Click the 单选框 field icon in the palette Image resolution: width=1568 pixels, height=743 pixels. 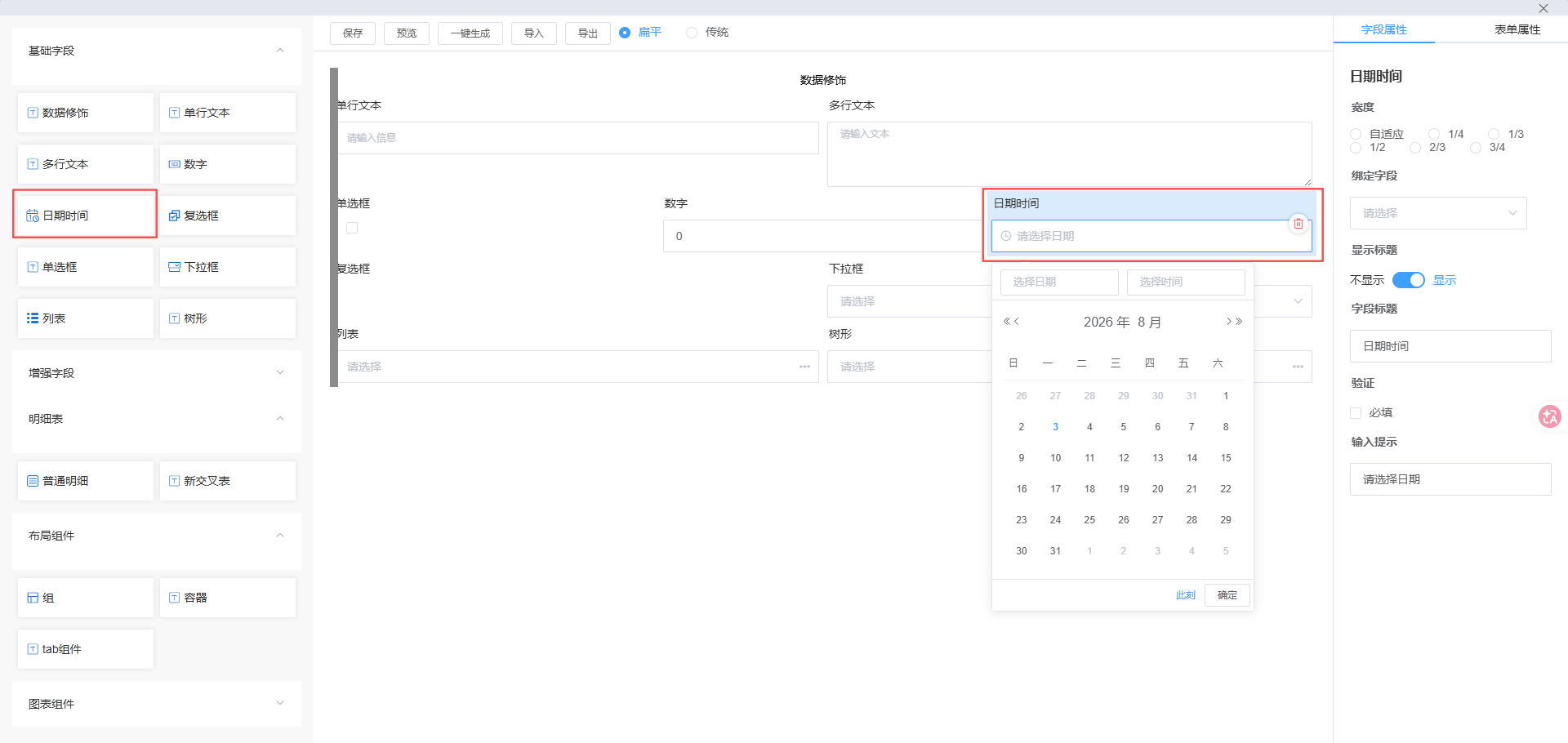click(x=33, y=267)
